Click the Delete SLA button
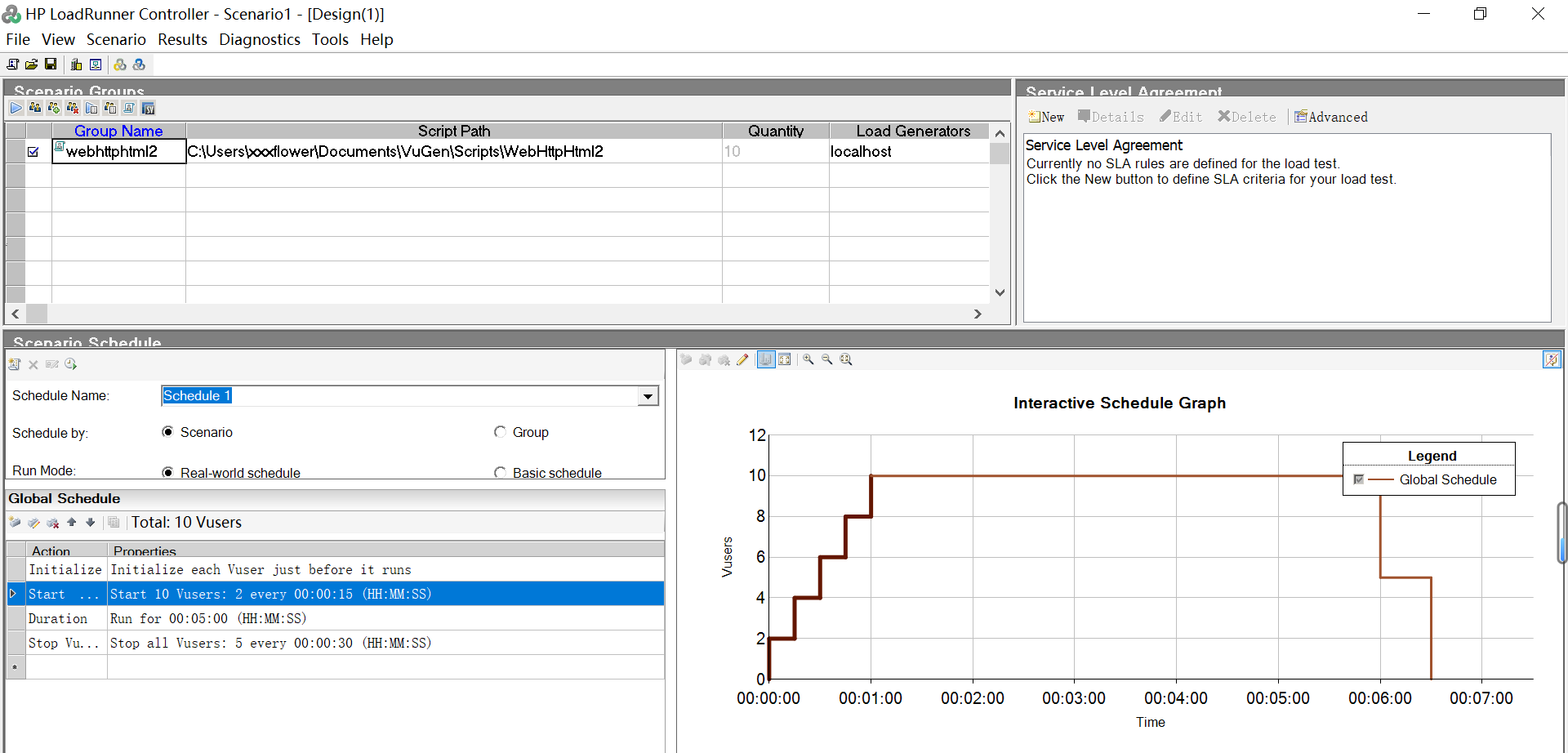 coord(1246,117)
